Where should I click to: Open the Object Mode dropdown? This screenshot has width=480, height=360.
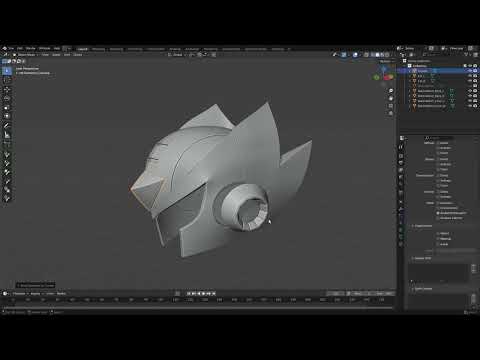click(x=26, y=55)
